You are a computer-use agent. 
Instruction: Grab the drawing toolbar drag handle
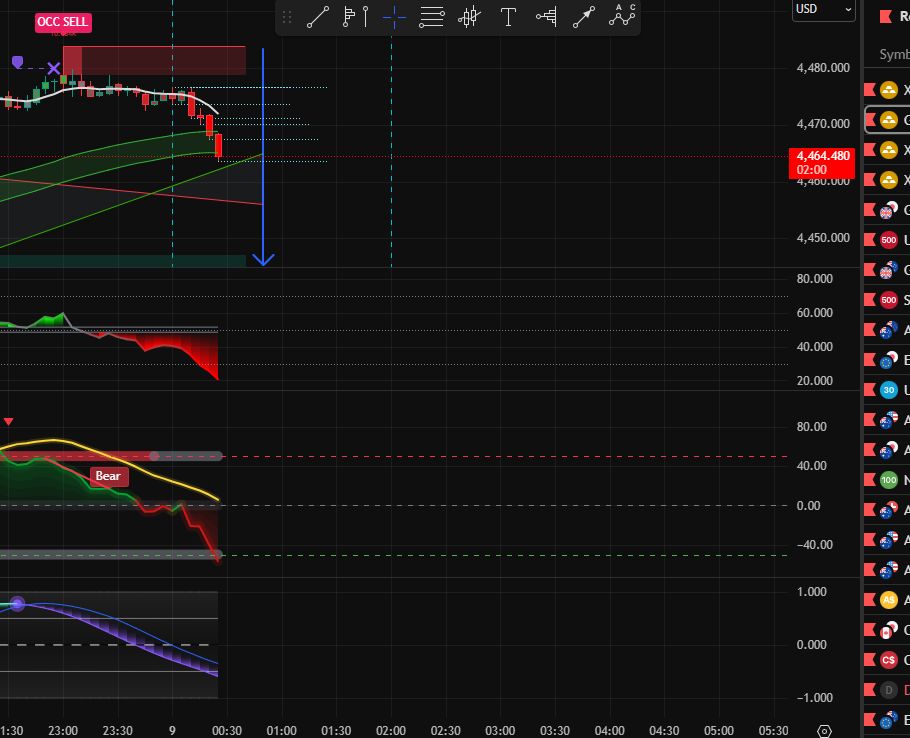[x=288, y=17]
